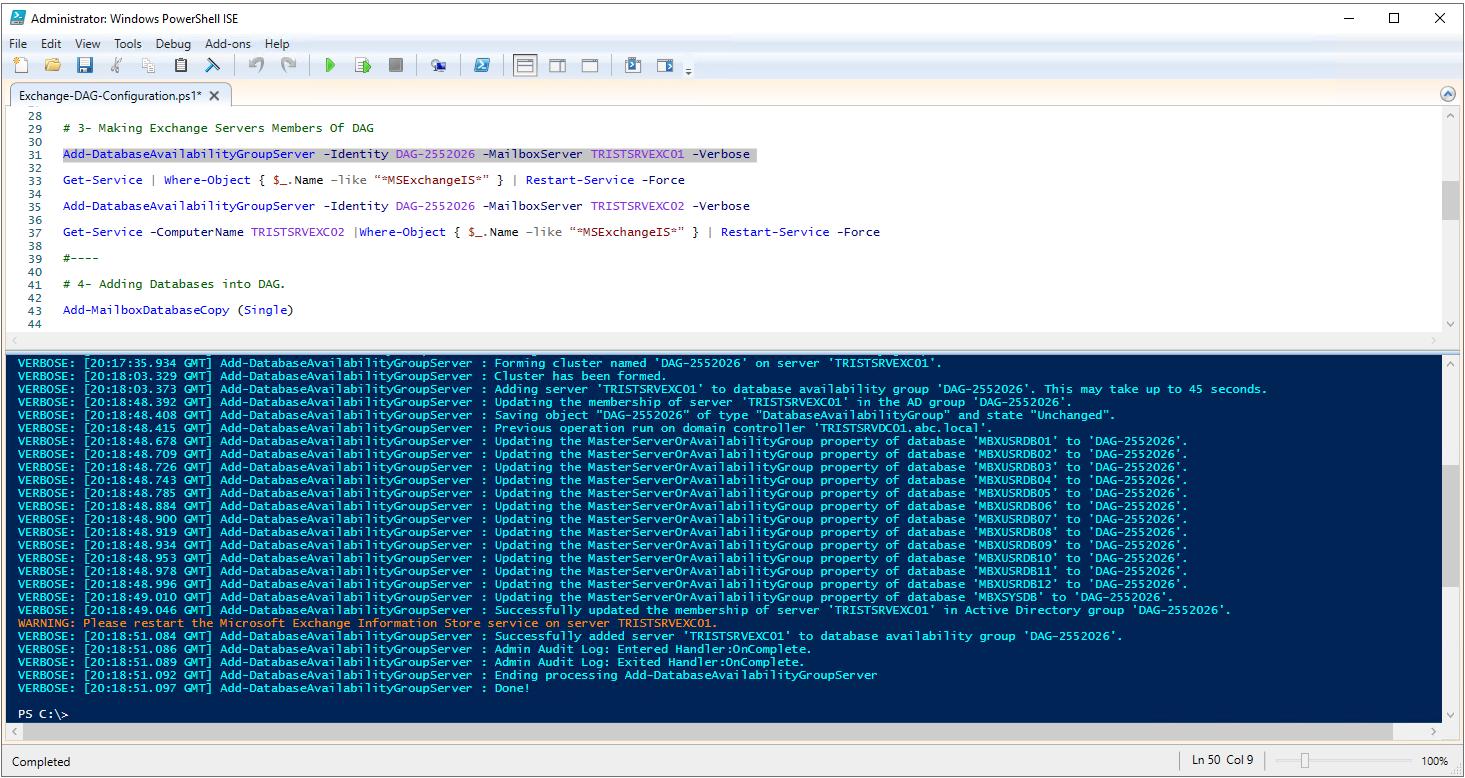Click the console line mentioning database 'MBXUSRDB01'

click(x=603, y=441)
